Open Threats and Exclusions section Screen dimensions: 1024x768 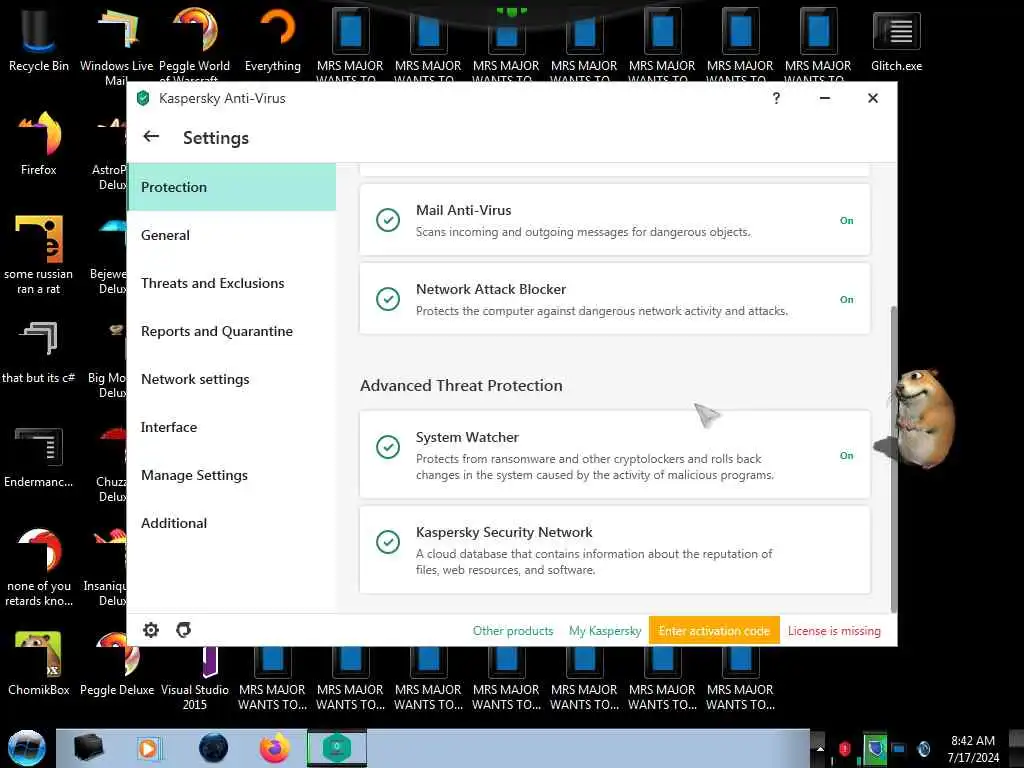point(232,283)
